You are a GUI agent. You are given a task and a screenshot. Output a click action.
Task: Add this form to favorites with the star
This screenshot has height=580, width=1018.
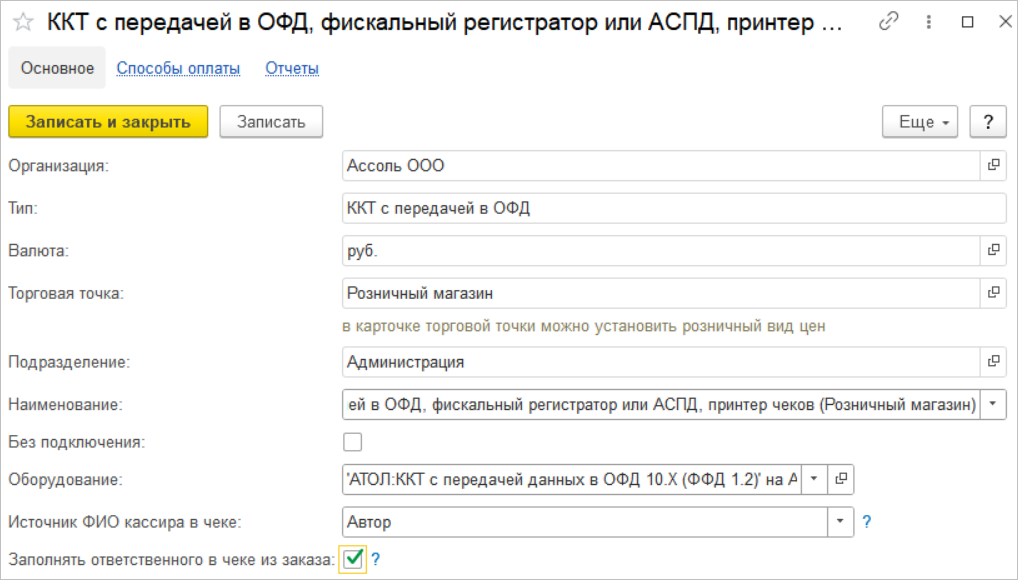coord(26,22)
